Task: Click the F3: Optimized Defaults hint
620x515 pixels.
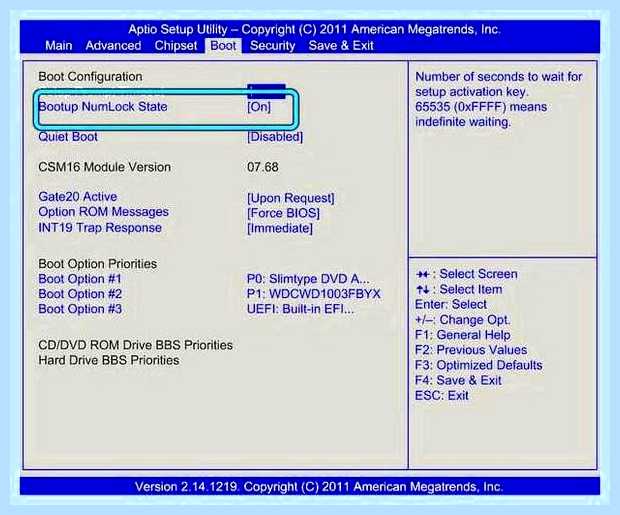Action: click(x=478, y=365)
